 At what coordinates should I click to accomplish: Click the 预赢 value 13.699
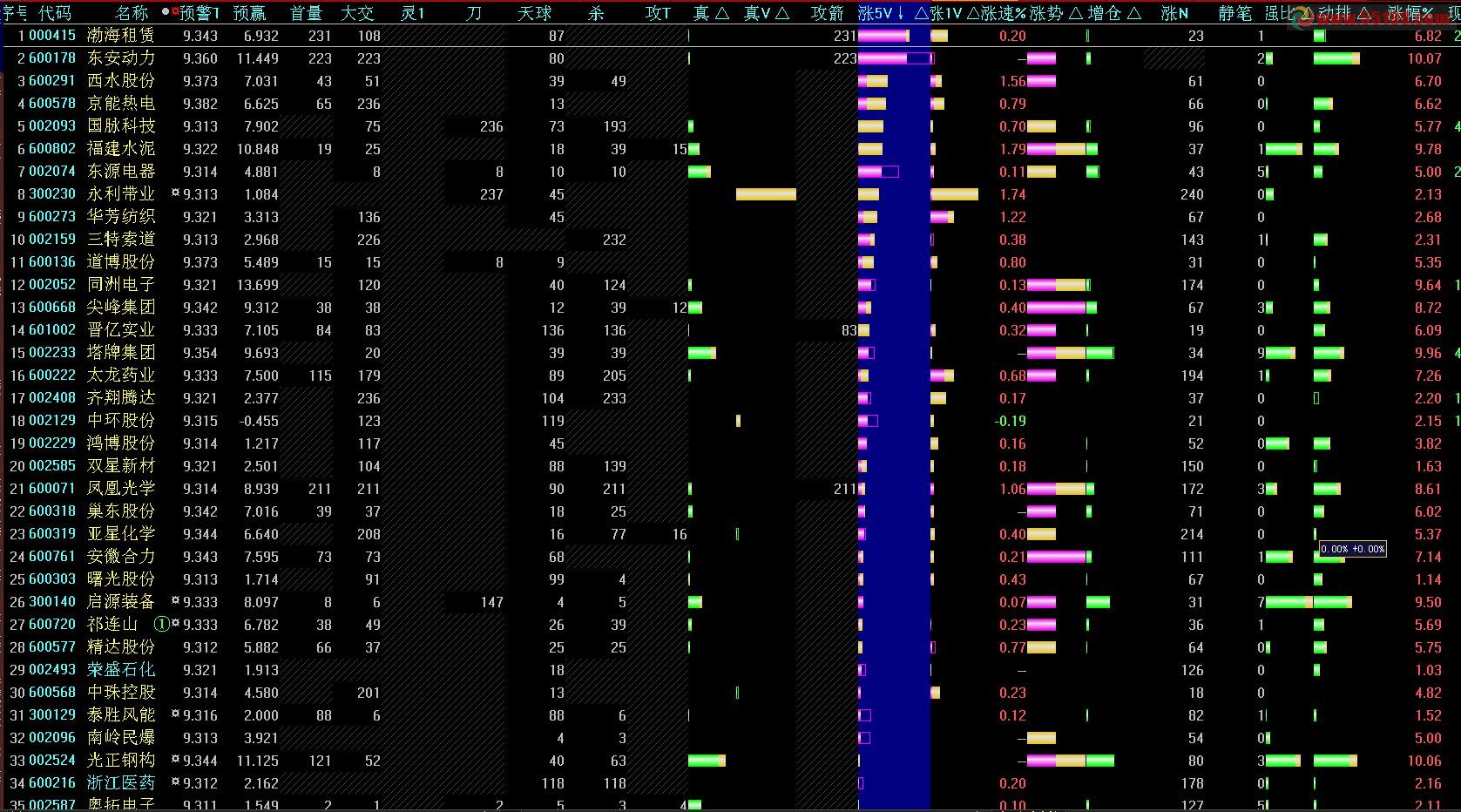[x=257, y=285]
